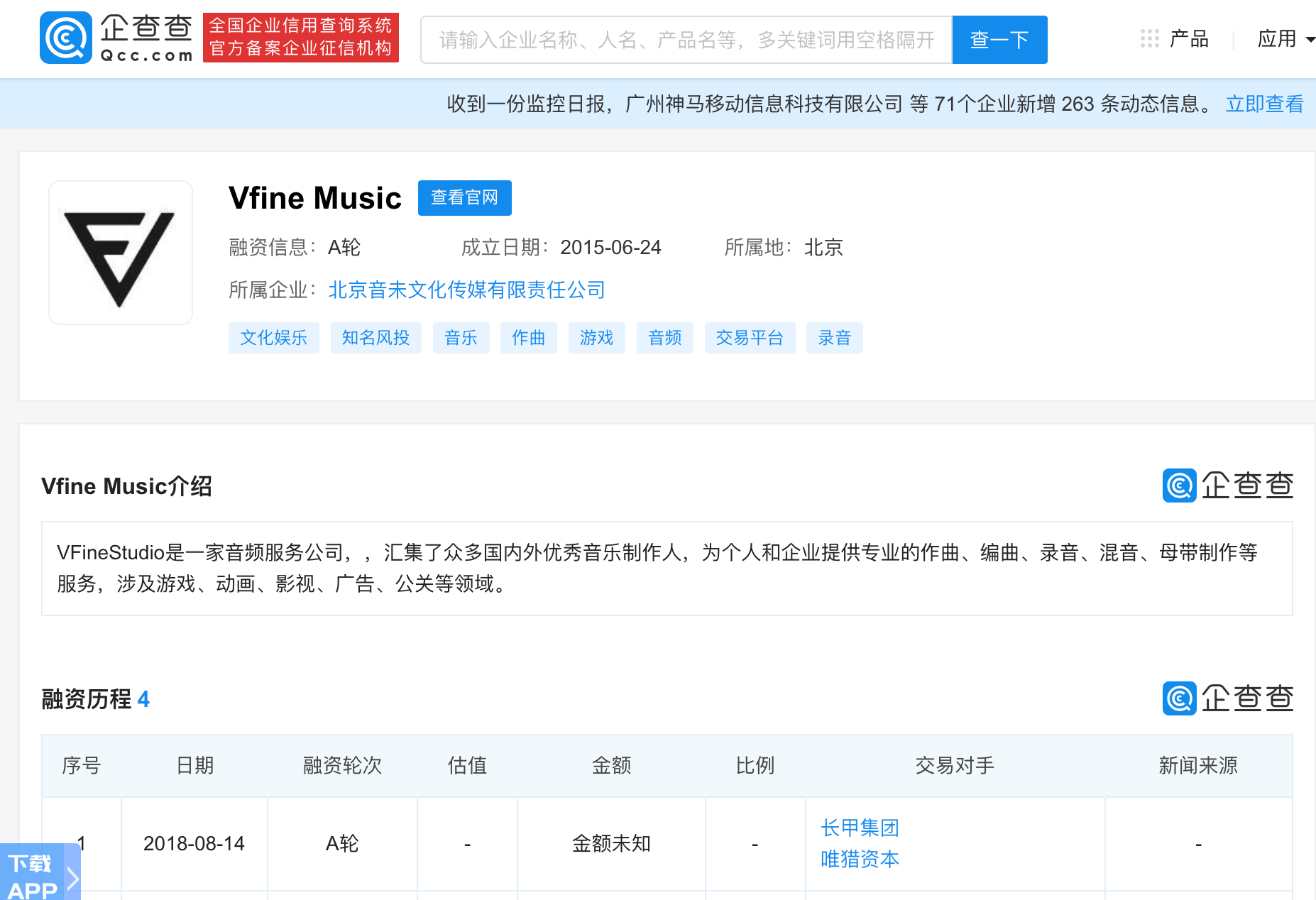Click the products grid dots icon
This screenshot has width=1316, height=900.
1149,39
